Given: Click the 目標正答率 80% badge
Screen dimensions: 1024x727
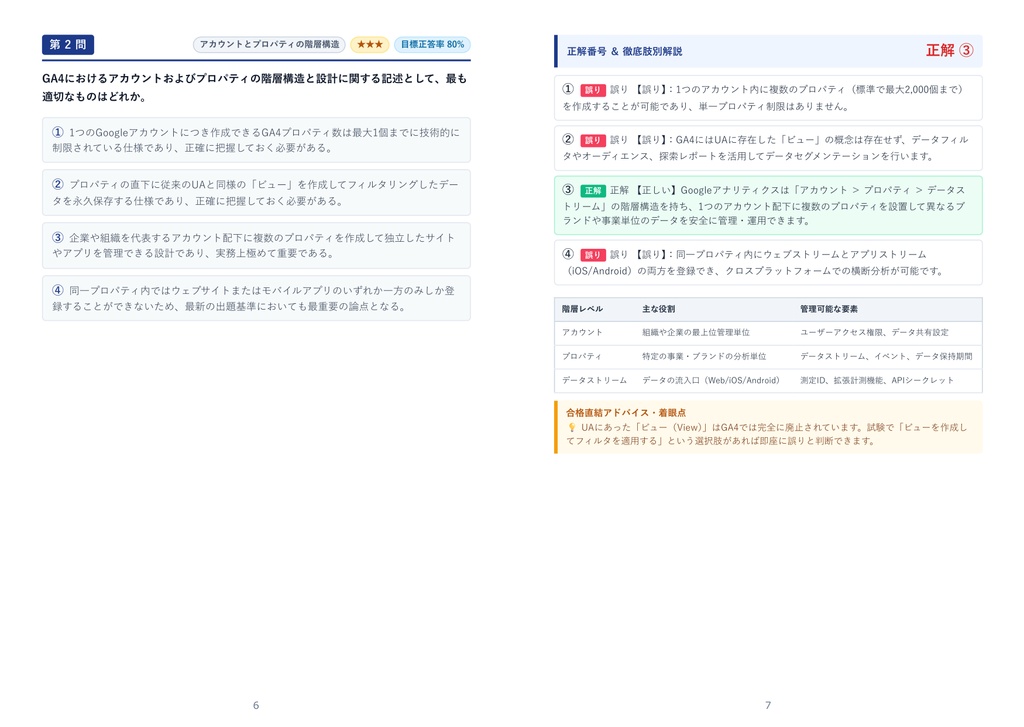Looking at the screenshot, I should click(432, 44).
